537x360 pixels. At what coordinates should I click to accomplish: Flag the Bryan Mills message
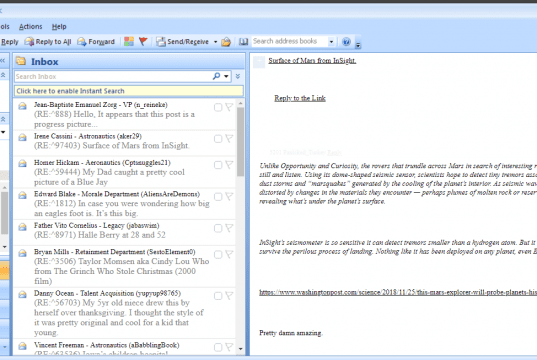(x=229, y=255)
